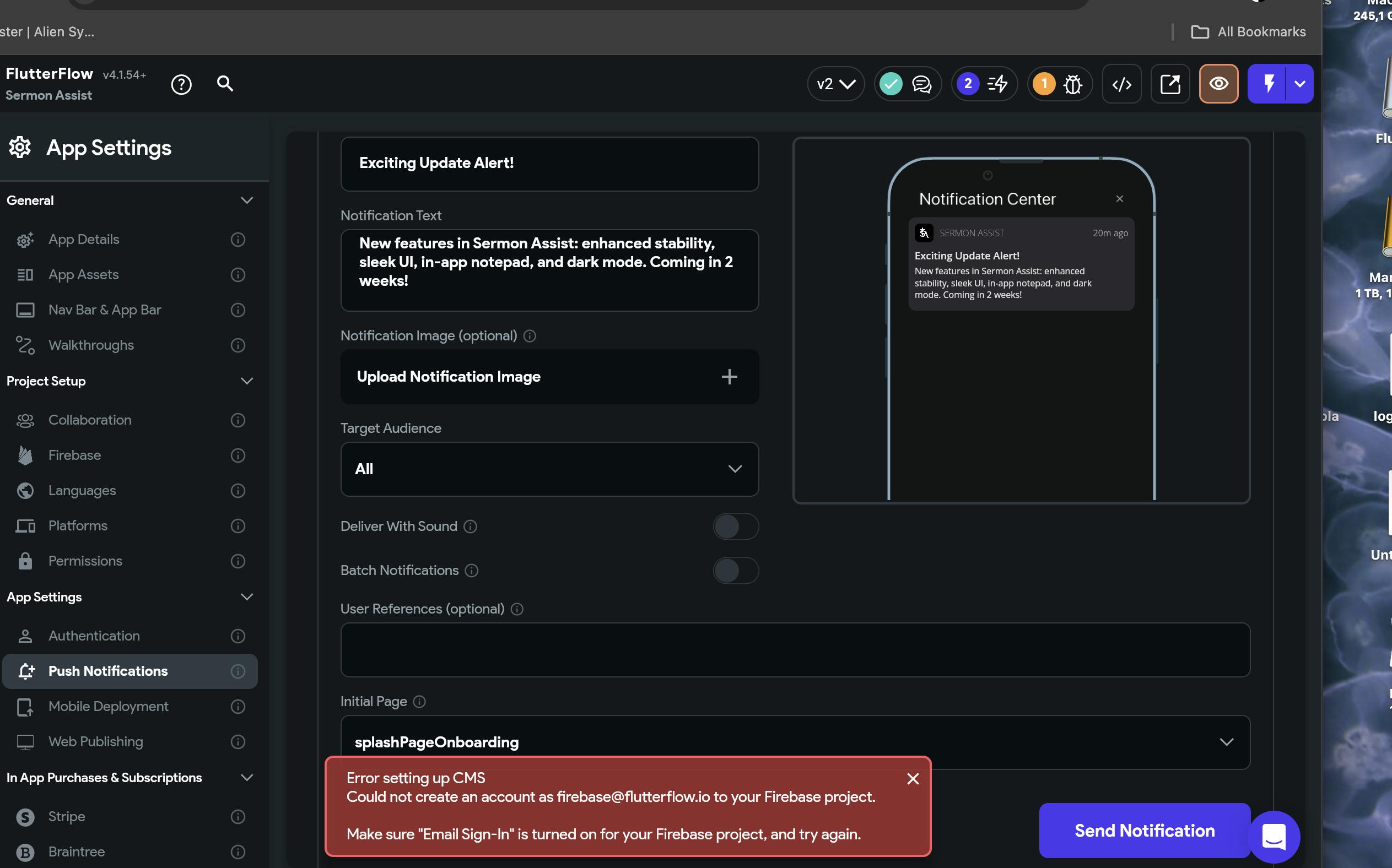Screen dimensions: 1392x868
Task: Open the v2 version dropdown
Action: tap(835, 84)
